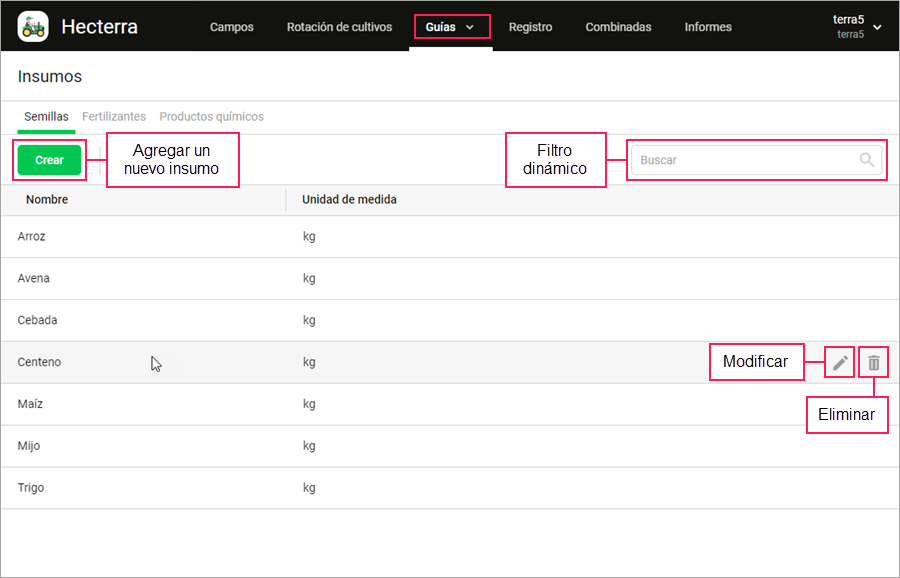
Task: Open the terra5 user account dropdown
Action: click(x=857, y=26)
